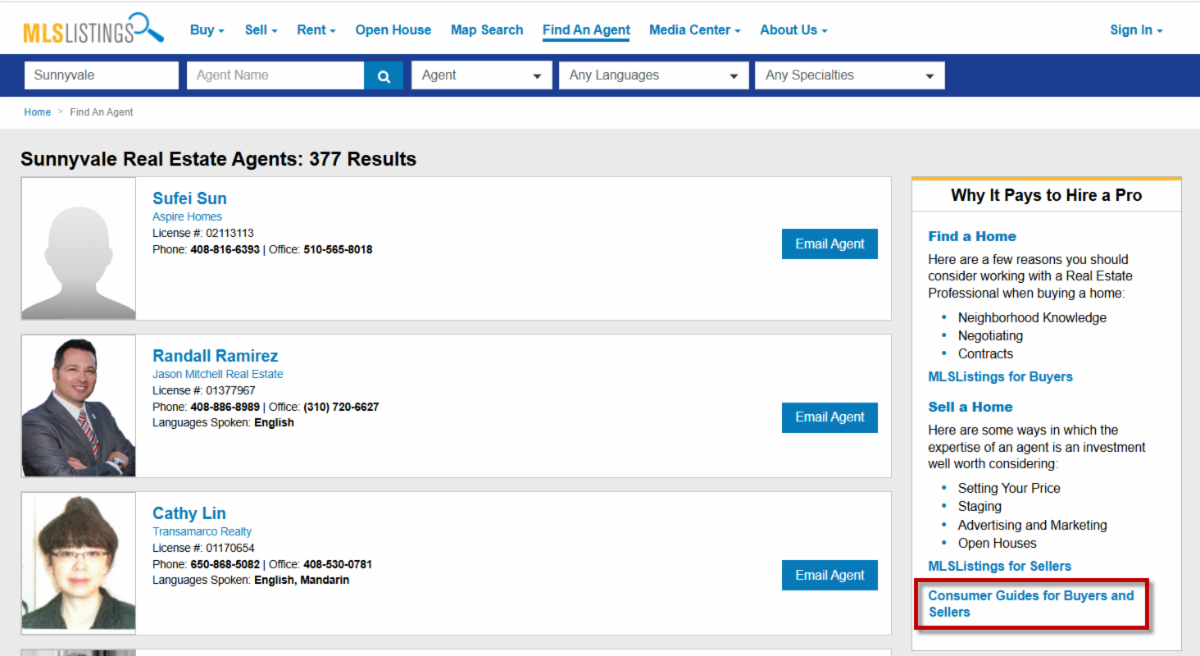Click the Why It Pays to Hire a Pro heading
This screenshot has height=656, width=1200.
(1046, 195)
